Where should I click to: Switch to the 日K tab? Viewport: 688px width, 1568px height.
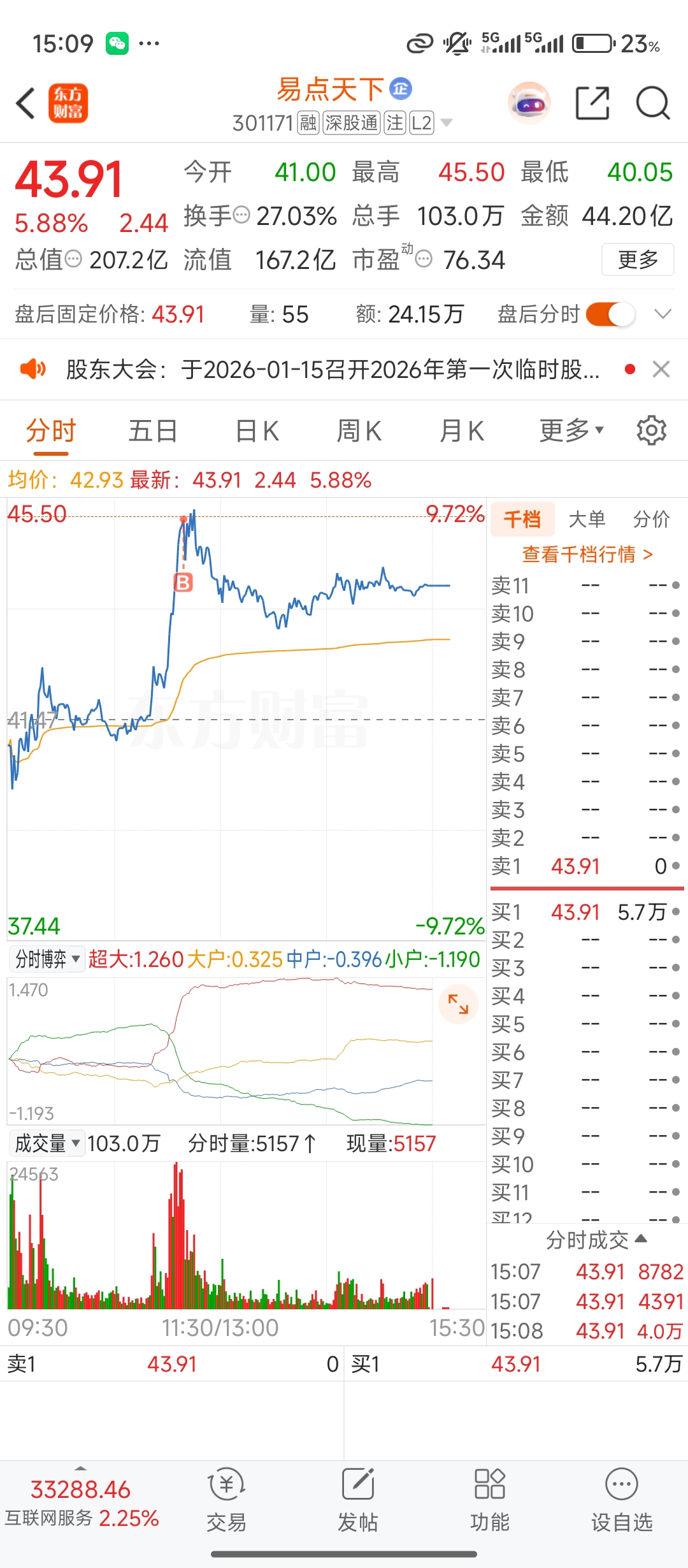[x=257, y=431]
